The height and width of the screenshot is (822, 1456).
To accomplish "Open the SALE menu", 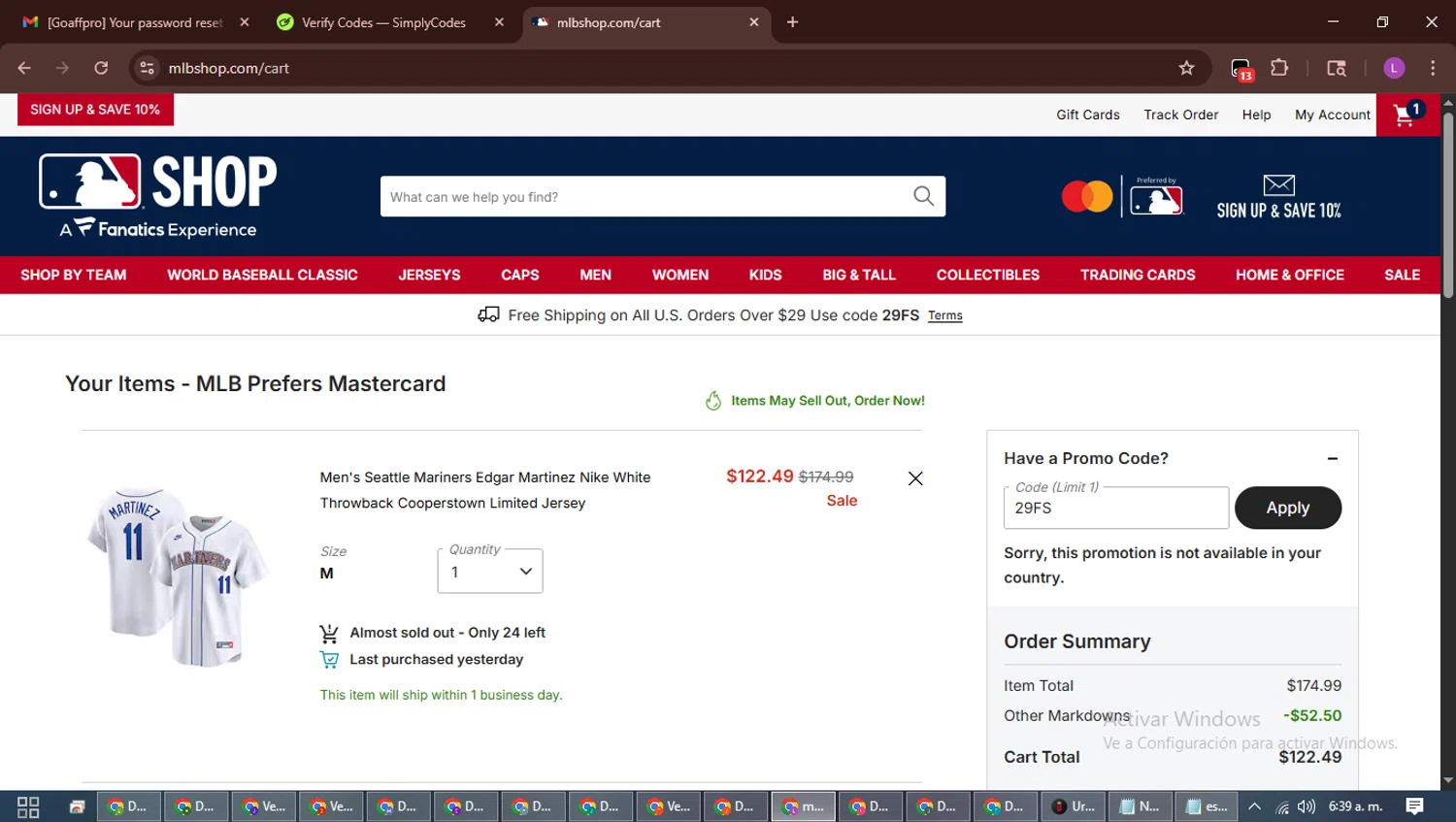I will point(1402,275).
